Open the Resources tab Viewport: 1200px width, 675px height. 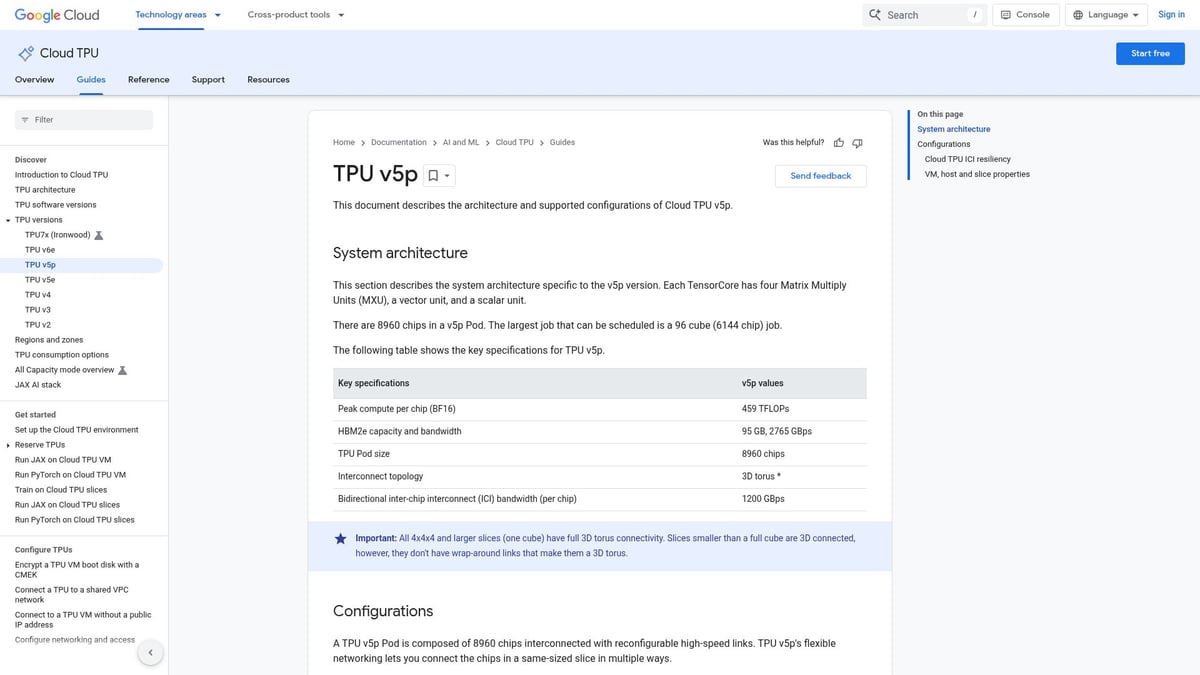pos(268,80)
